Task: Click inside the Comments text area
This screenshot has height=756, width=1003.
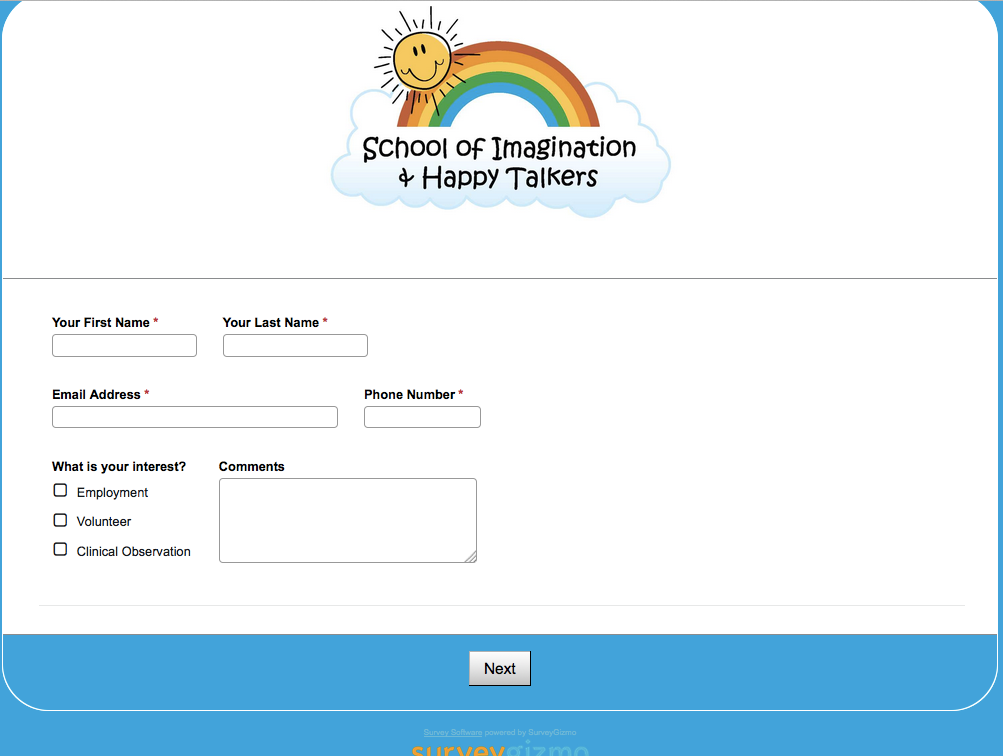Action: (x=347, y=520)
